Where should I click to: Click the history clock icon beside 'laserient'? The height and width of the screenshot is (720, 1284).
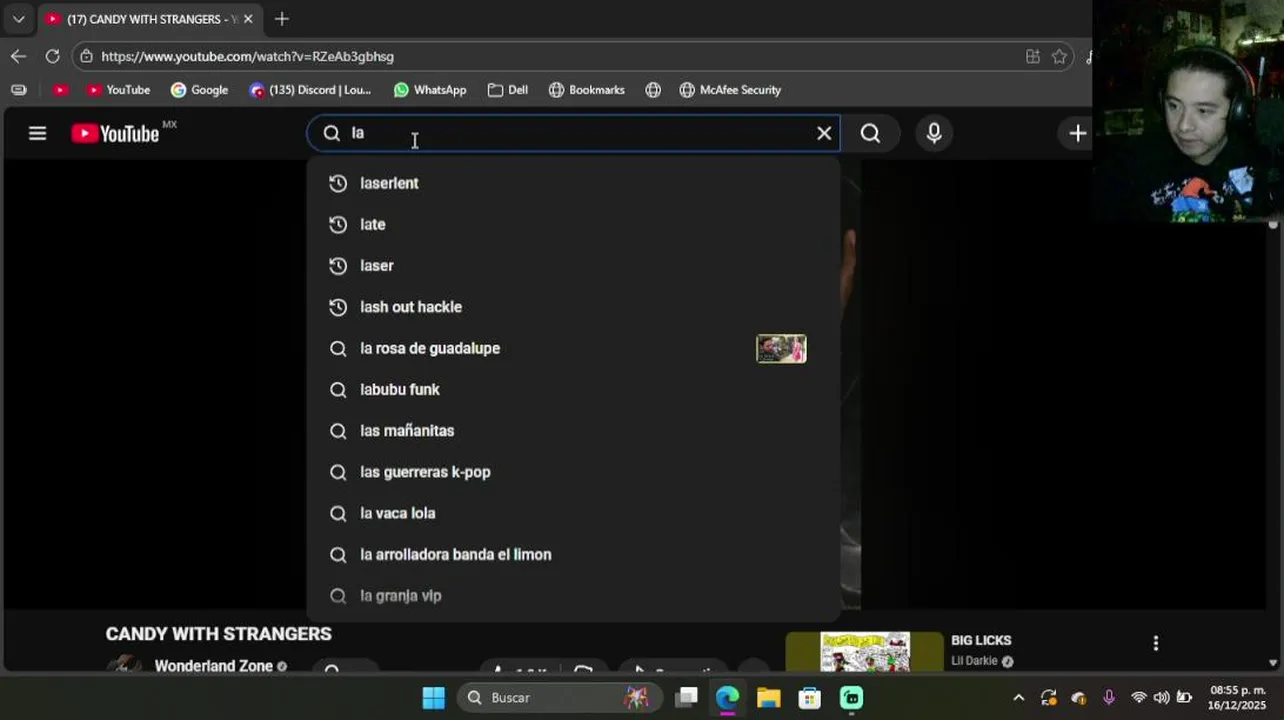[x=338, y=183]
